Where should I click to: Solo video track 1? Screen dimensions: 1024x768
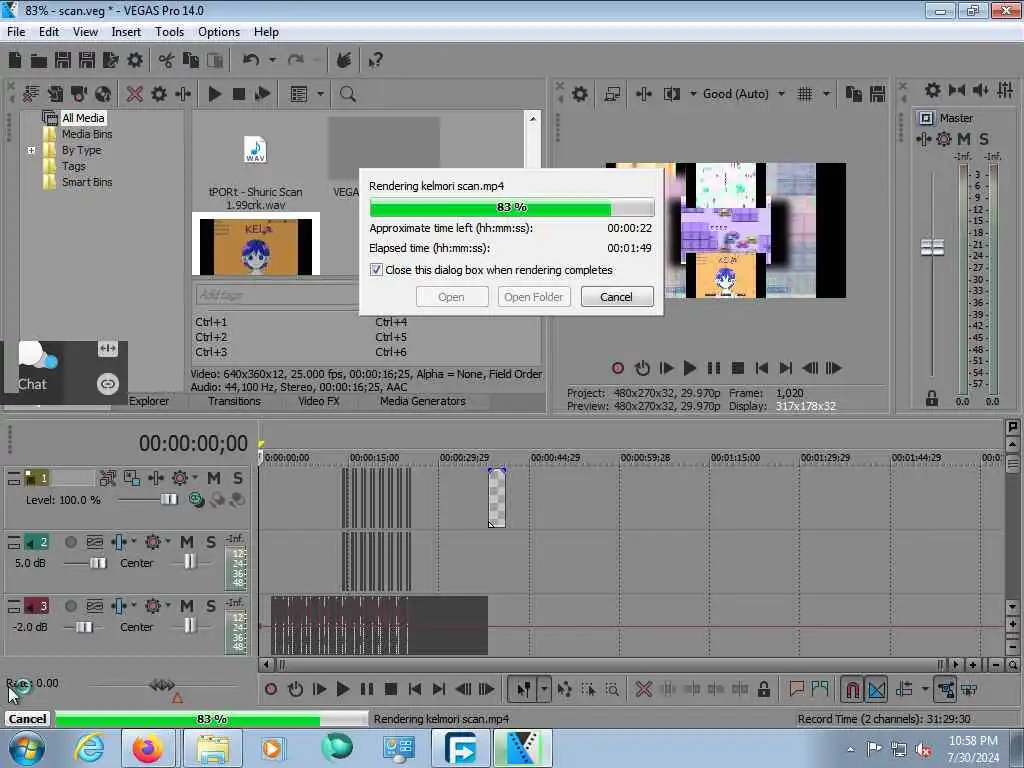pos(238,478)
